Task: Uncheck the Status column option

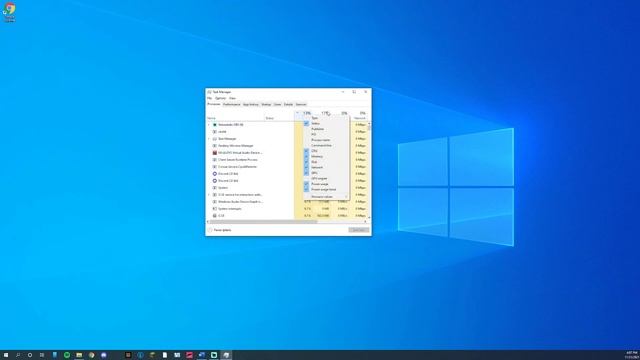Action: coord(327,123)
